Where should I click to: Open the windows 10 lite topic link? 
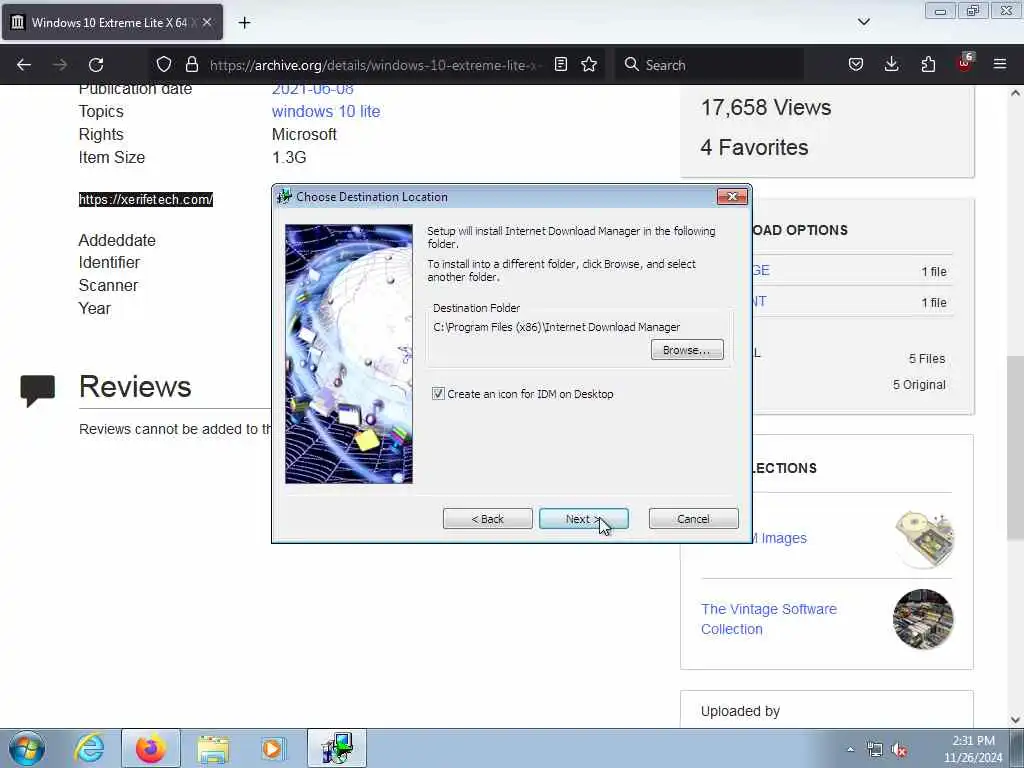click(x=326, y=112)
